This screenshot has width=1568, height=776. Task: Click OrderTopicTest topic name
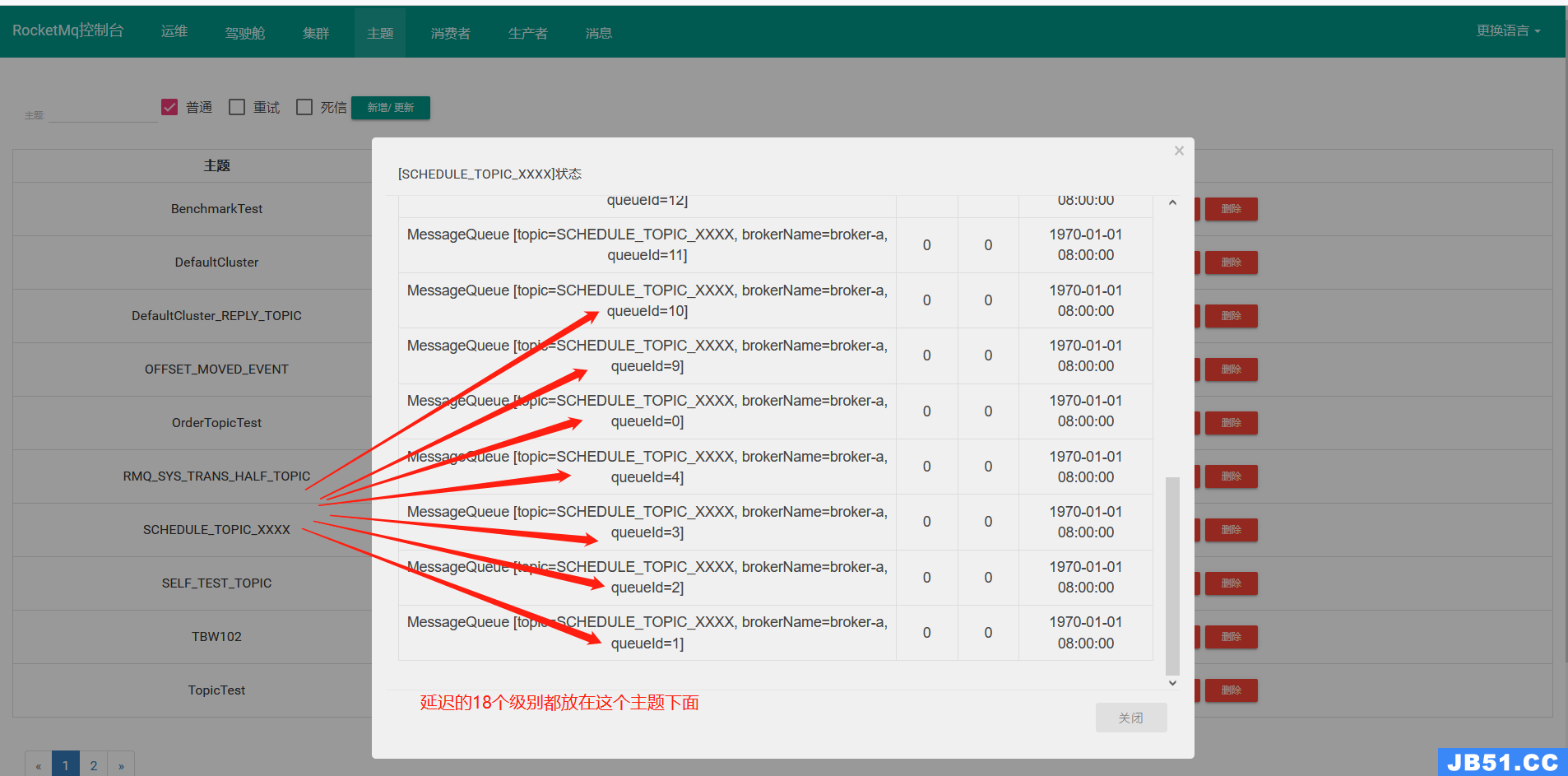[216, 423]
